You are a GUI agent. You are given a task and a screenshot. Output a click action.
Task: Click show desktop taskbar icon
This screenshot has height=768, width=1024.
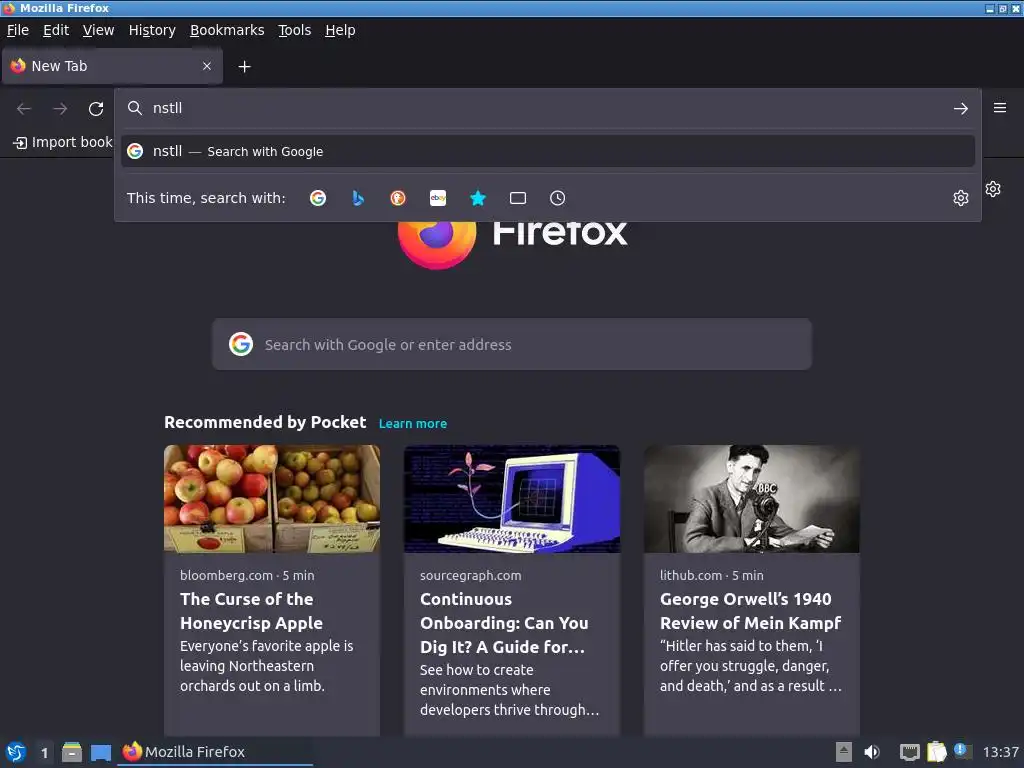tap(101, 752)
